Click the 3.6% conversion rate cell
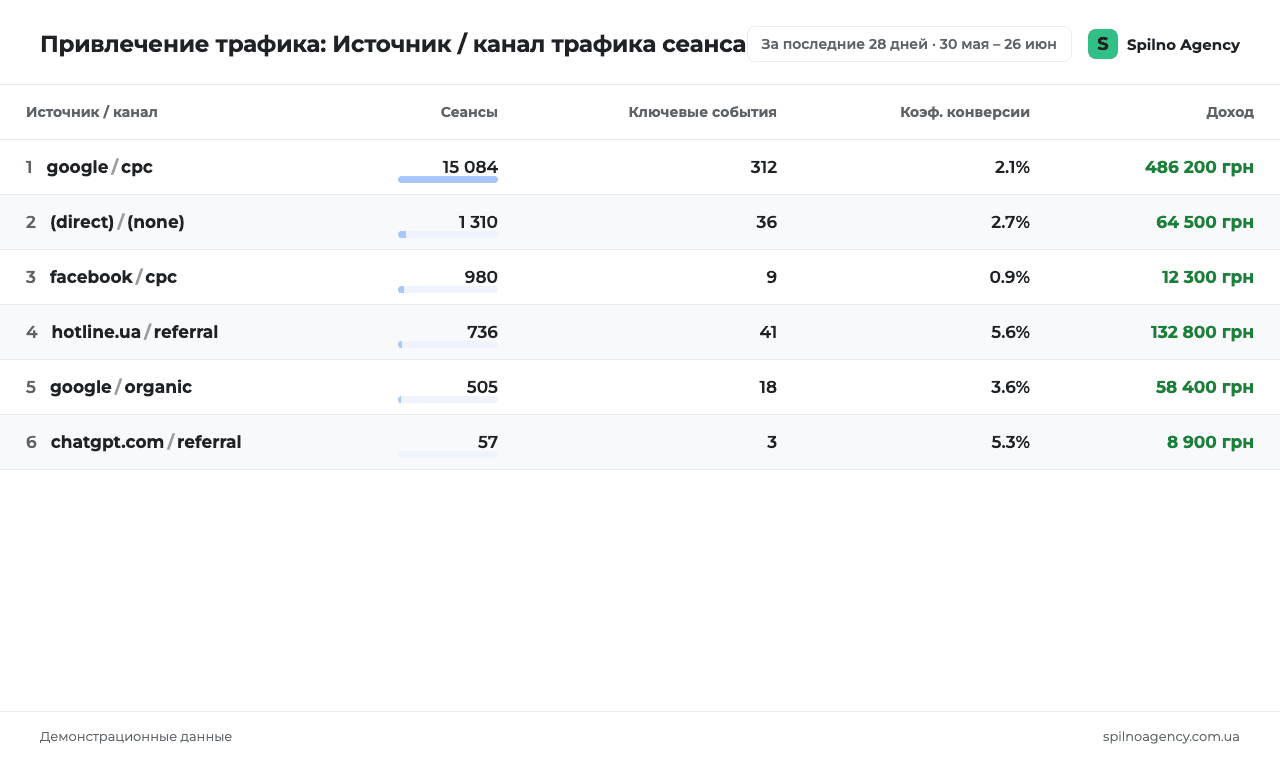This screenshot has height=760, width=1280. (1010, 387)
